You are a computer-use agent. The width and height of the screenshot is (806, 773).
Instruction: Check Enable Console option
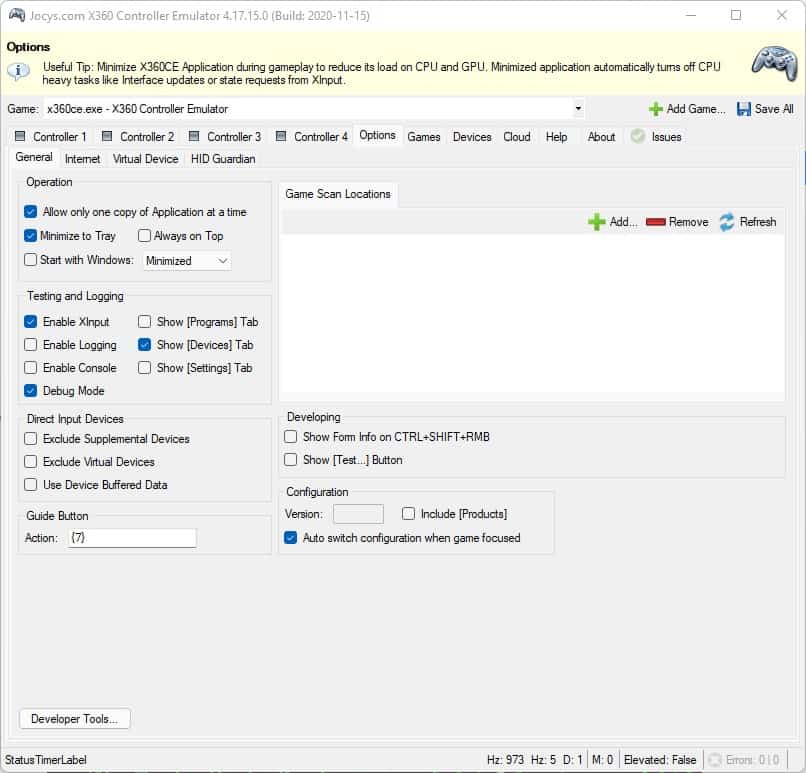30,367
